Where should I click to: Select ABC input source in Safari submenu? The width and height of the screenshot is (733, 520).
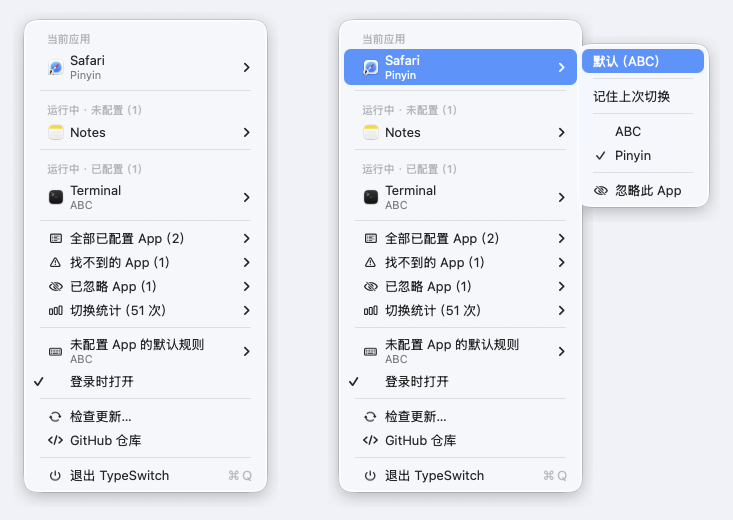(x=643, y=131)
